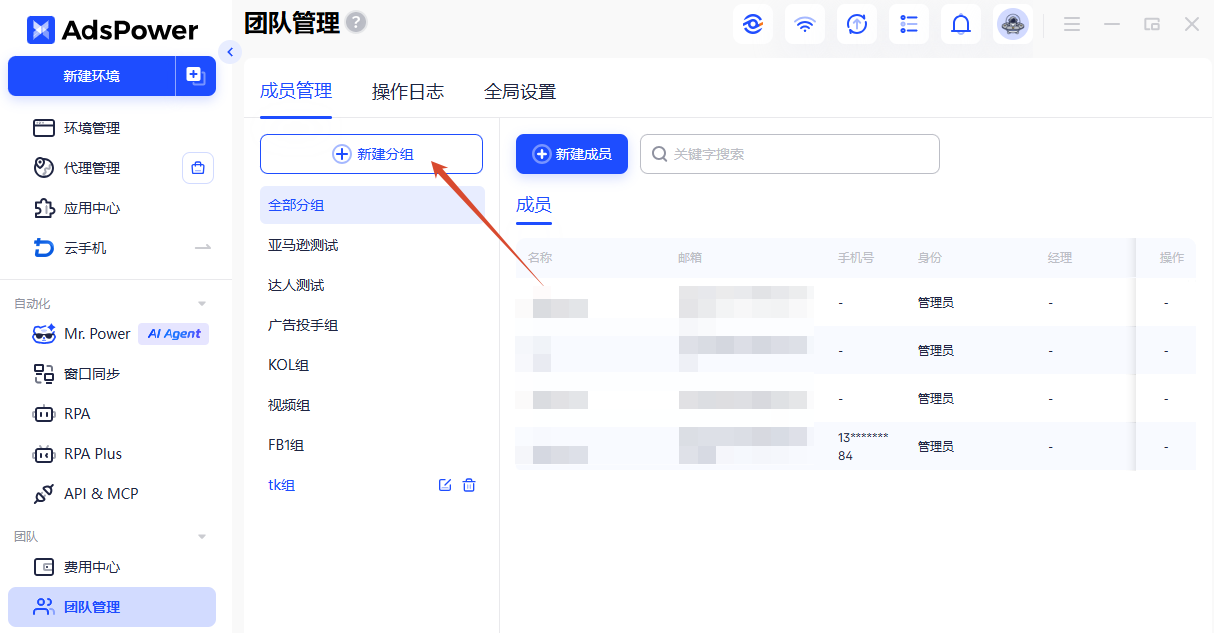Viewport: 1214px width, 633px height.
Task: Click the 名称 column header
Action: click(x=540, y=258)
